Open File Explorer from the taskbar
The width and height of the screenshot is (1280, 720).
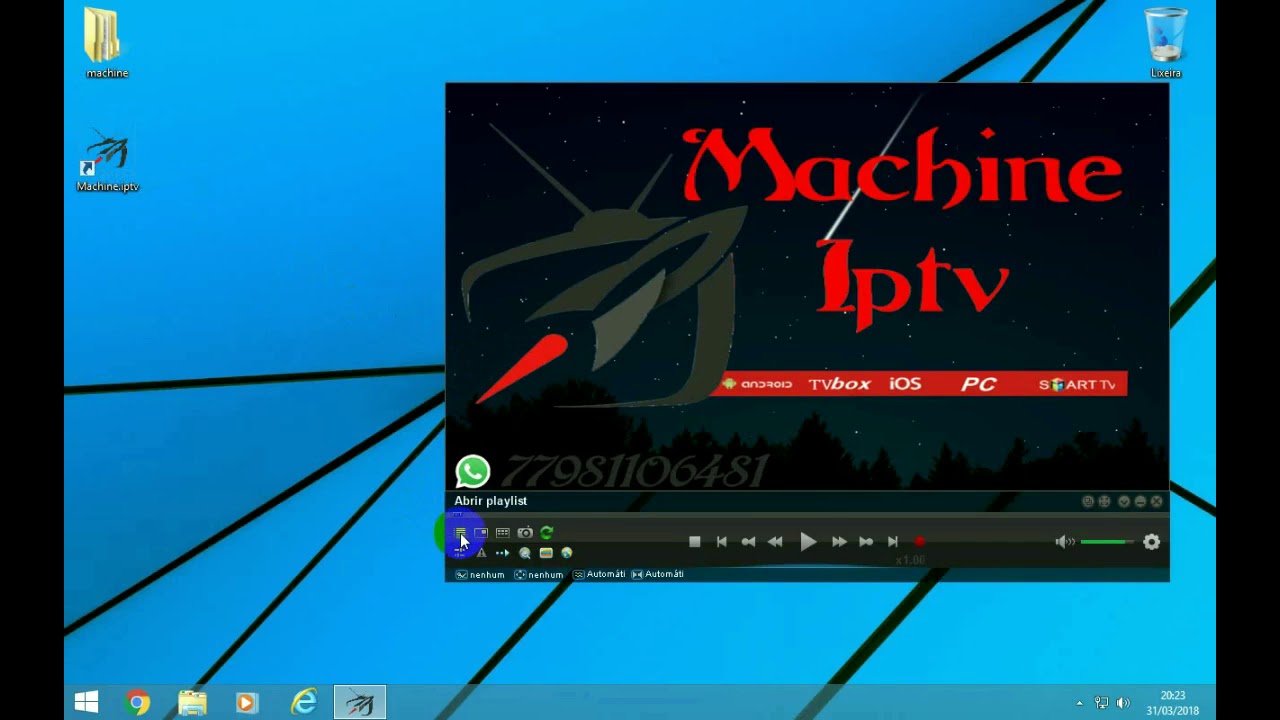click(x=192, y=703)
